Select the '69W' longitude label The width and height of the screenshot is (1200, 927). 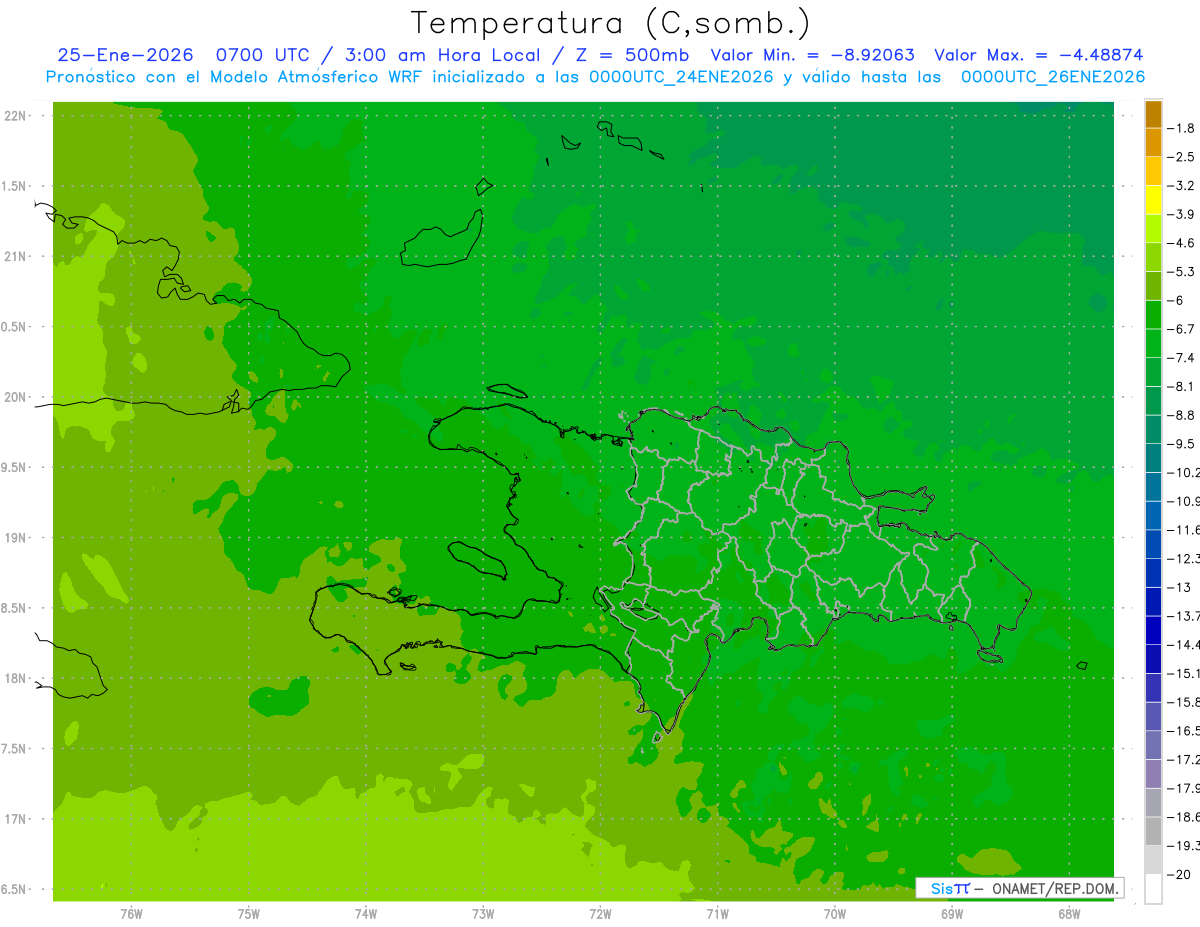click(952, 913)
